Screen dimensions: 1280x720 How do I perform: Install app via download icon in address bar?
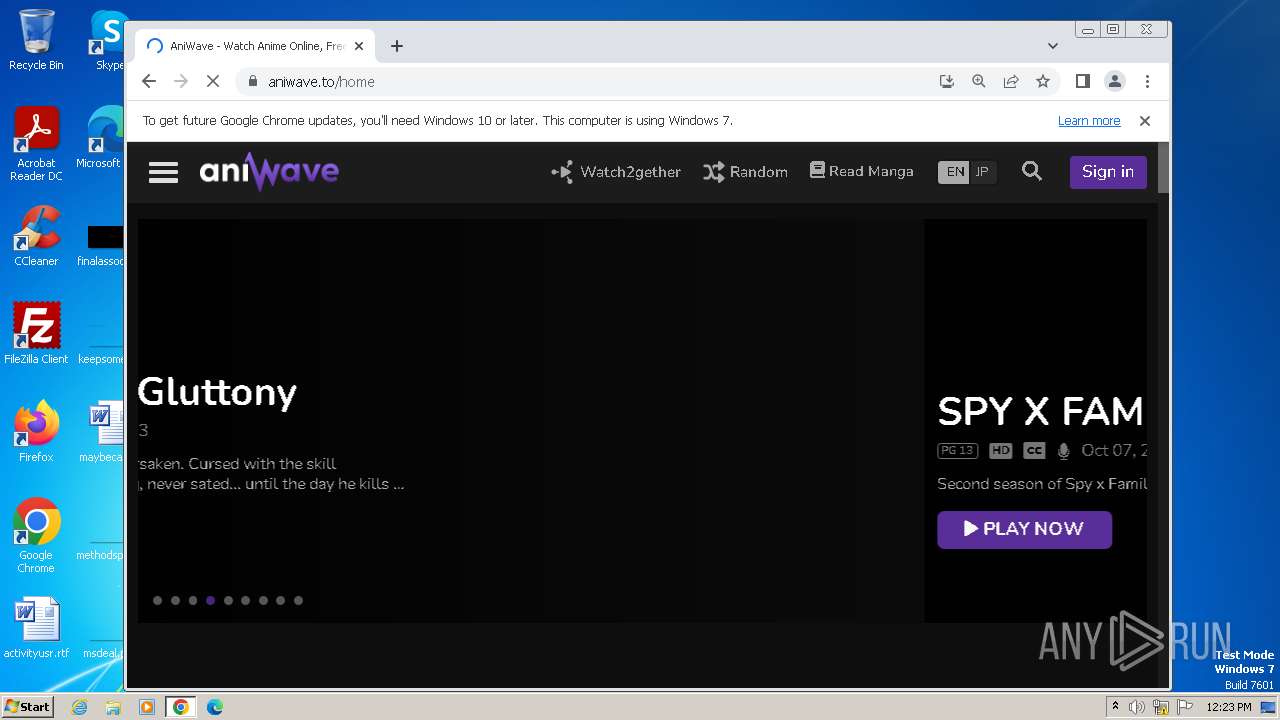947,82
